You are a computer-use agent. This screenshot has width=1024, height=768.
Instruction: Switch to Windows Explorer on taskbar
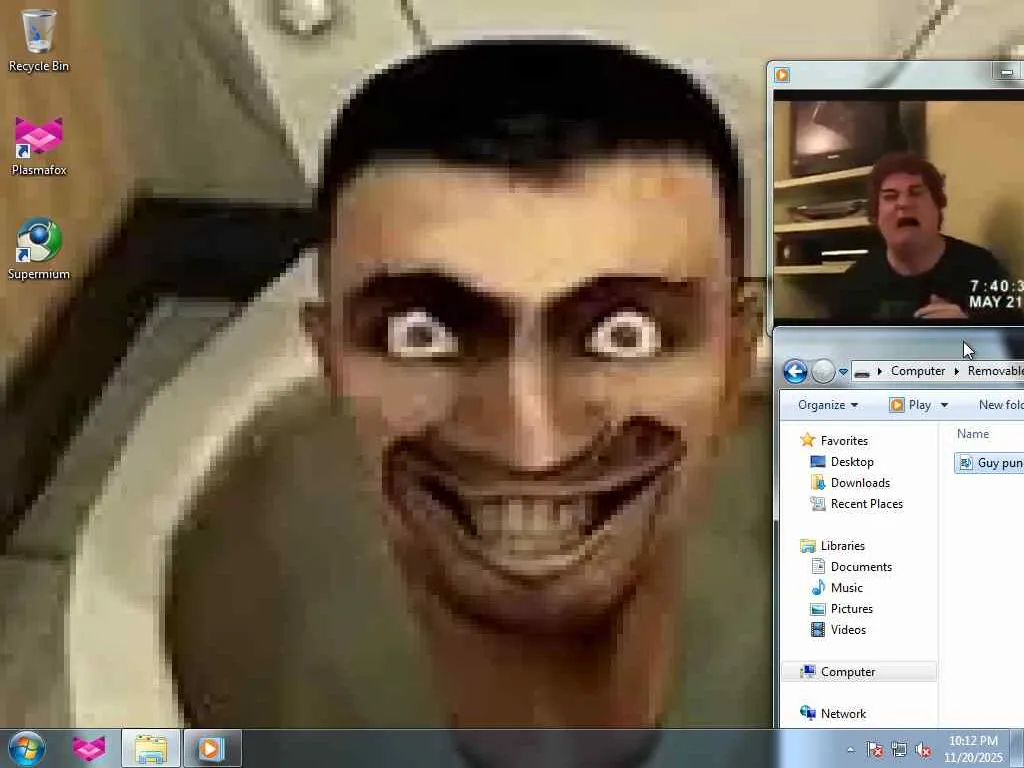tap(151, 748)
